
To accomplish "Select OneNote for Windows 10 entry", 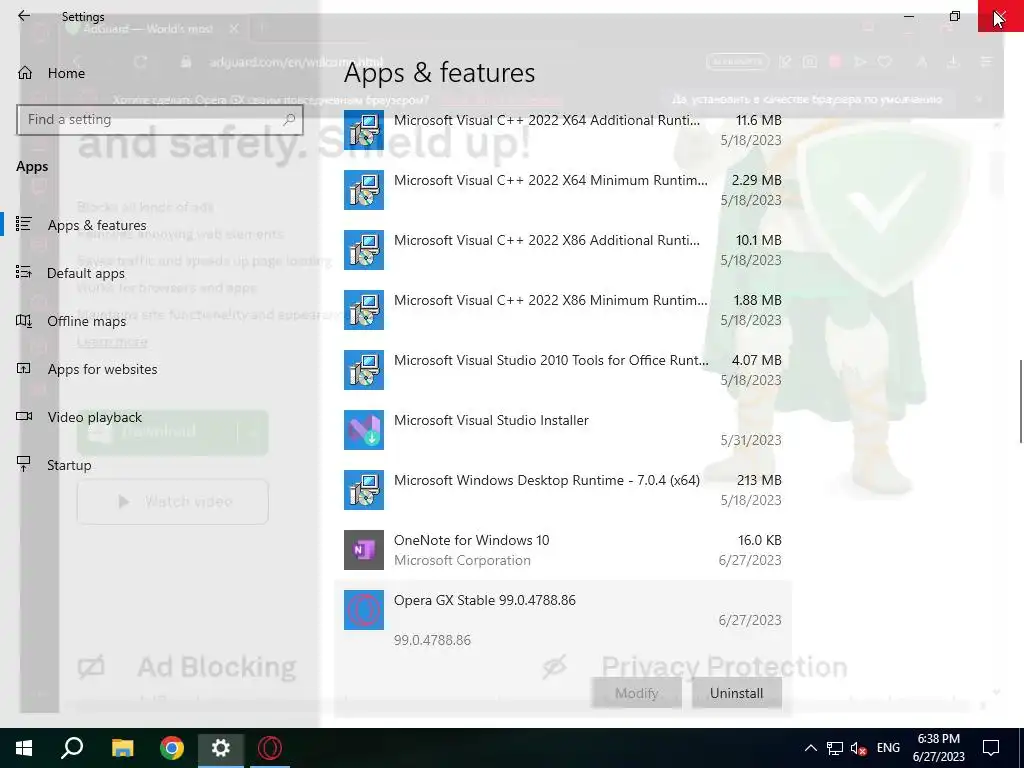I will coord(563,550).
